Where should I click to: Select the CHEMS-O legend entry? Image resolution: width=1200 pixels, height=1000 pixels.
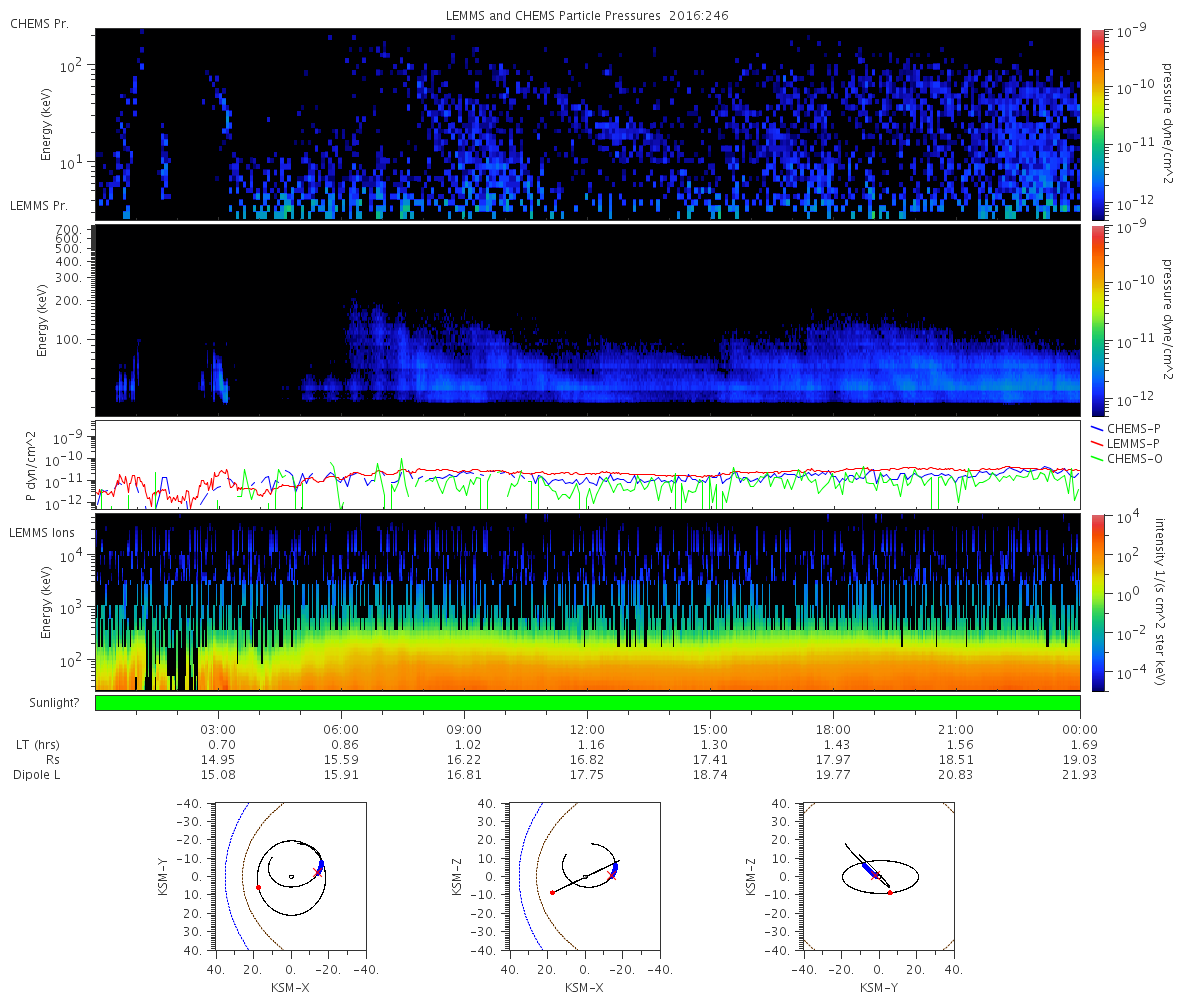pos(1128,458)
